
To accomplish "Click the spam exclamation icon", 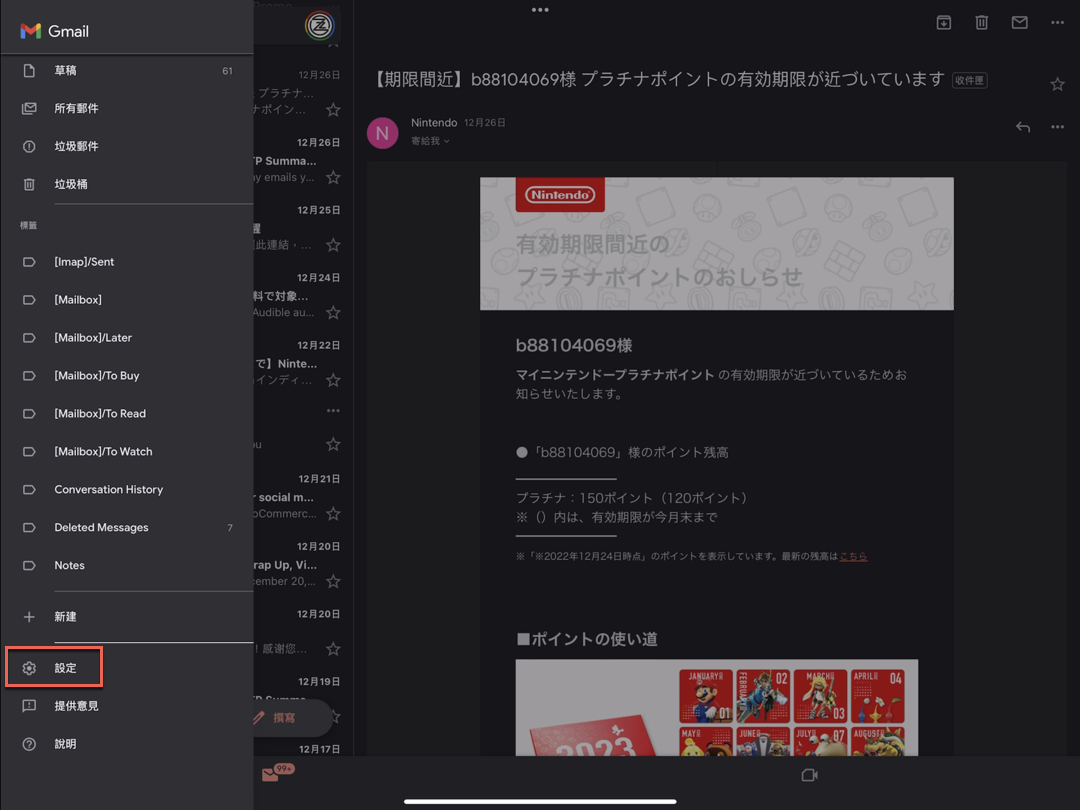I will click(x=29, y=146).
